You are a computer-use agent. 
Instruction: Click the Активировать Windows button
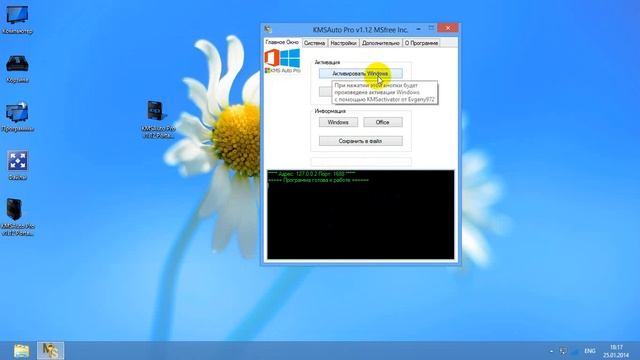click(x=360, y=73)
